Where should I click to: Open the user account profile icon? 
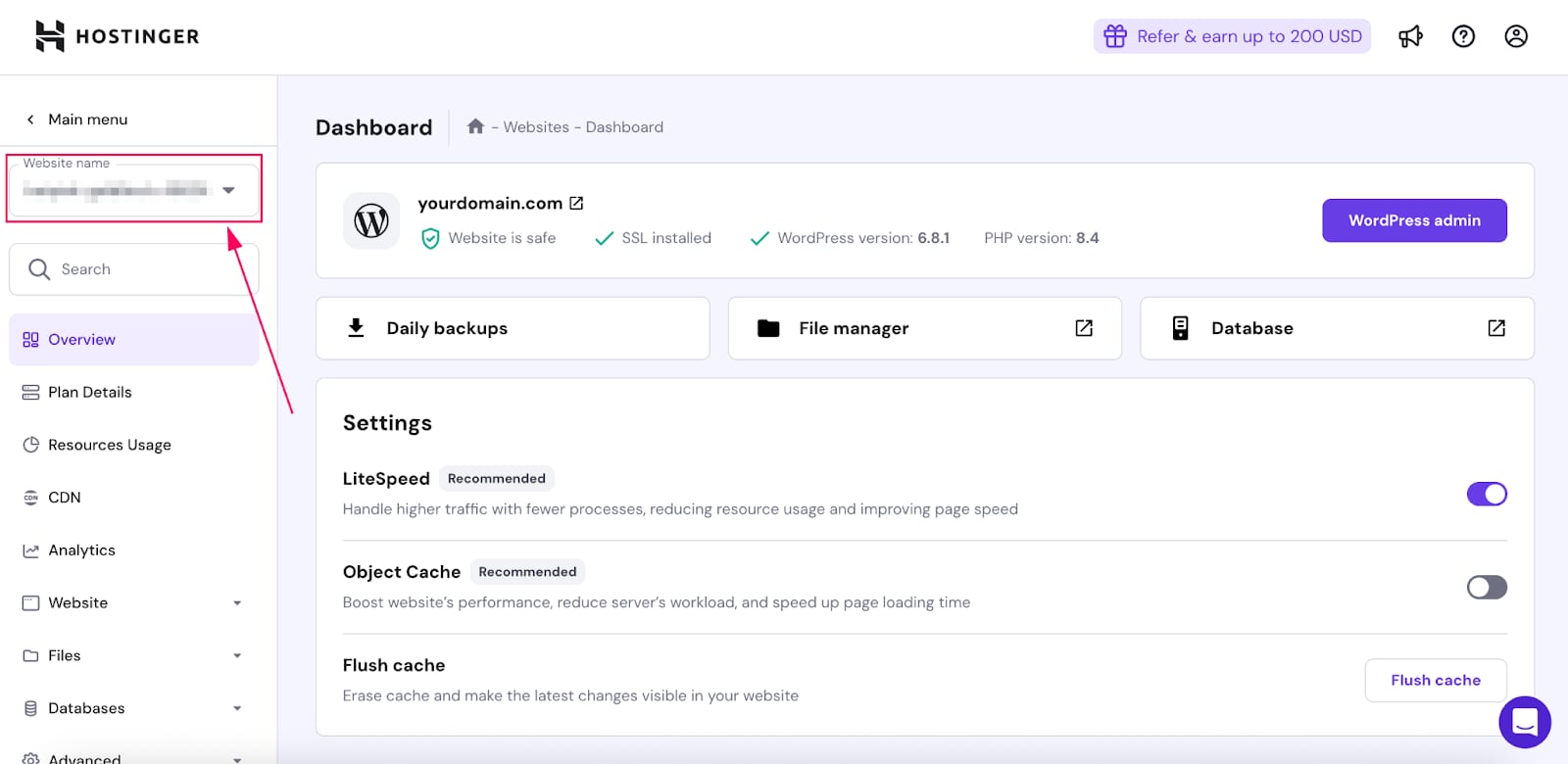pyautogui.click(x=1516, y=37)
